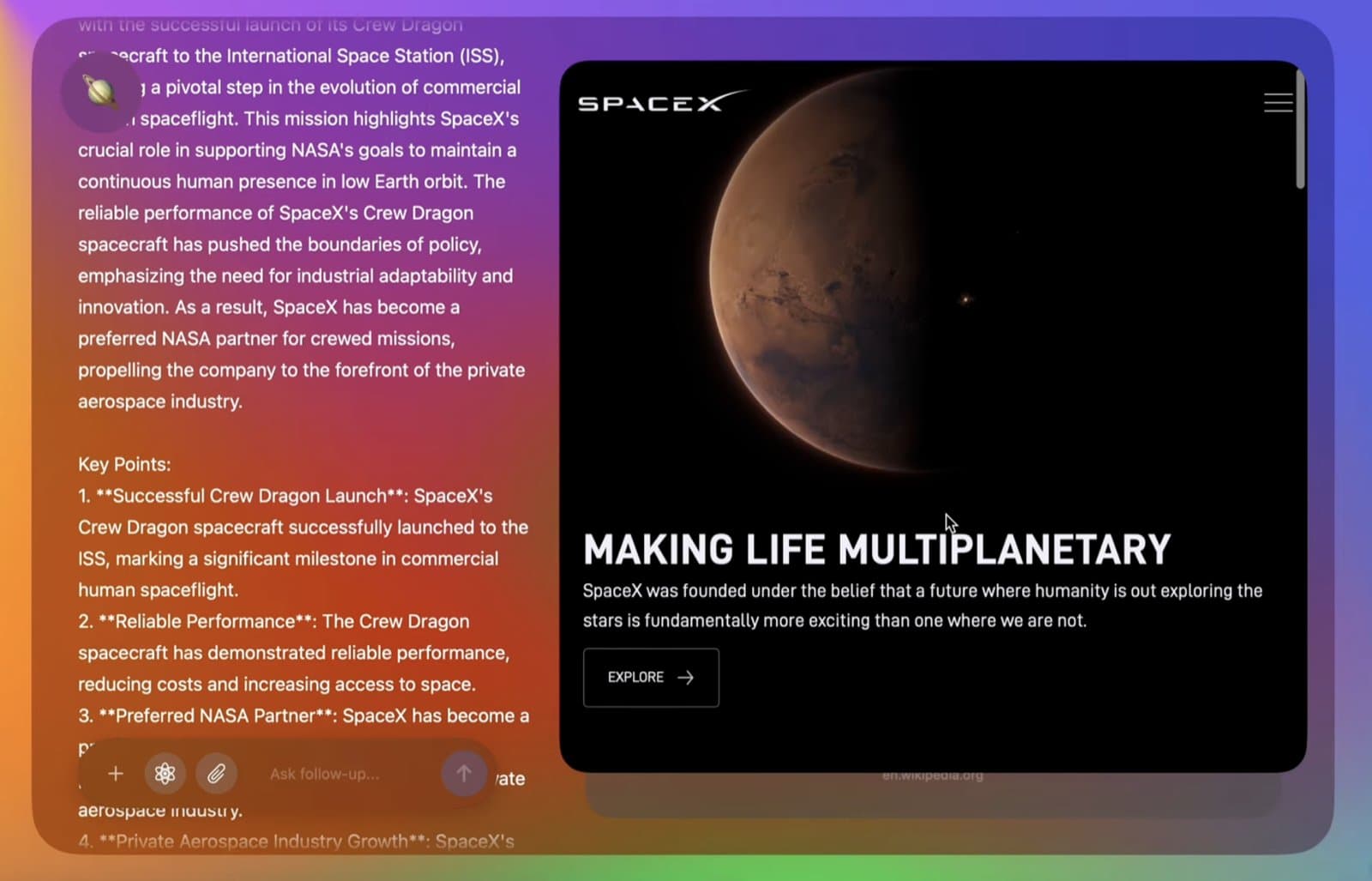Open the en.wikipedia.org source card

(932, 776)
